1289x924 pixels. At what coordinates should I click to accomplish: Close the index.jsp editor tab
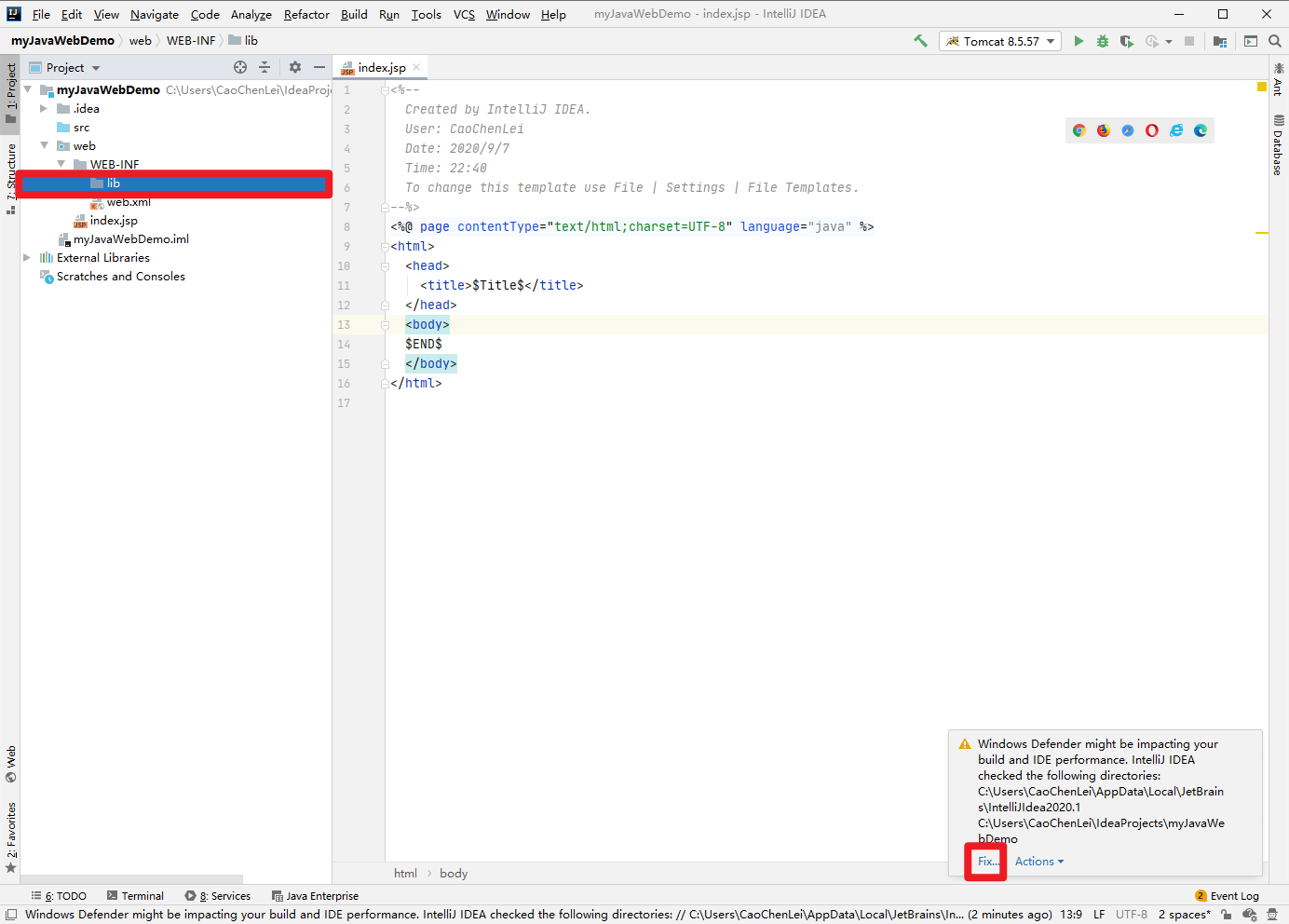coord(416,67)
